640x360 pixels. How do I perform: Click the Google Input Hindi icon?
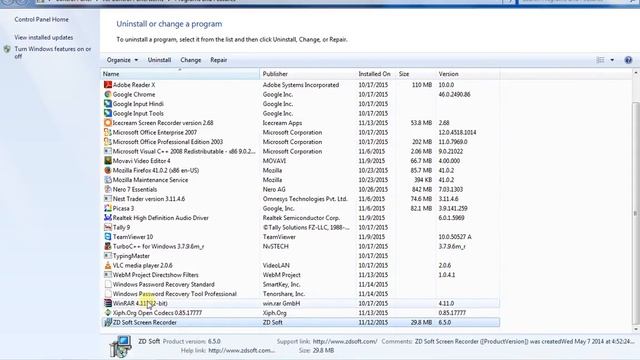pyautogui.click(x=108, y=104)
